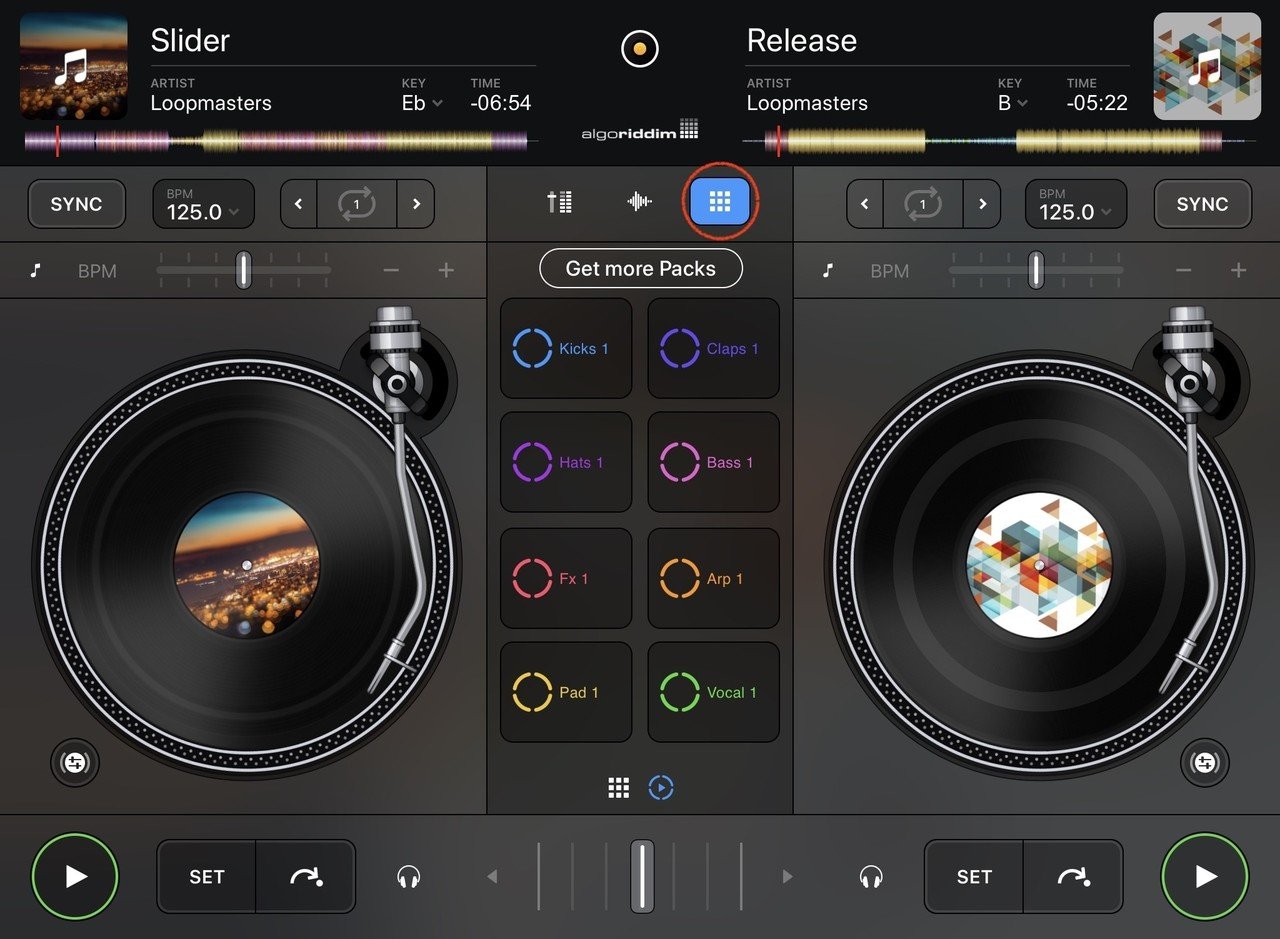This screenshot has width=1280, height=939.
Task: Click the Get more Packs button
Action: click(641, 268)
